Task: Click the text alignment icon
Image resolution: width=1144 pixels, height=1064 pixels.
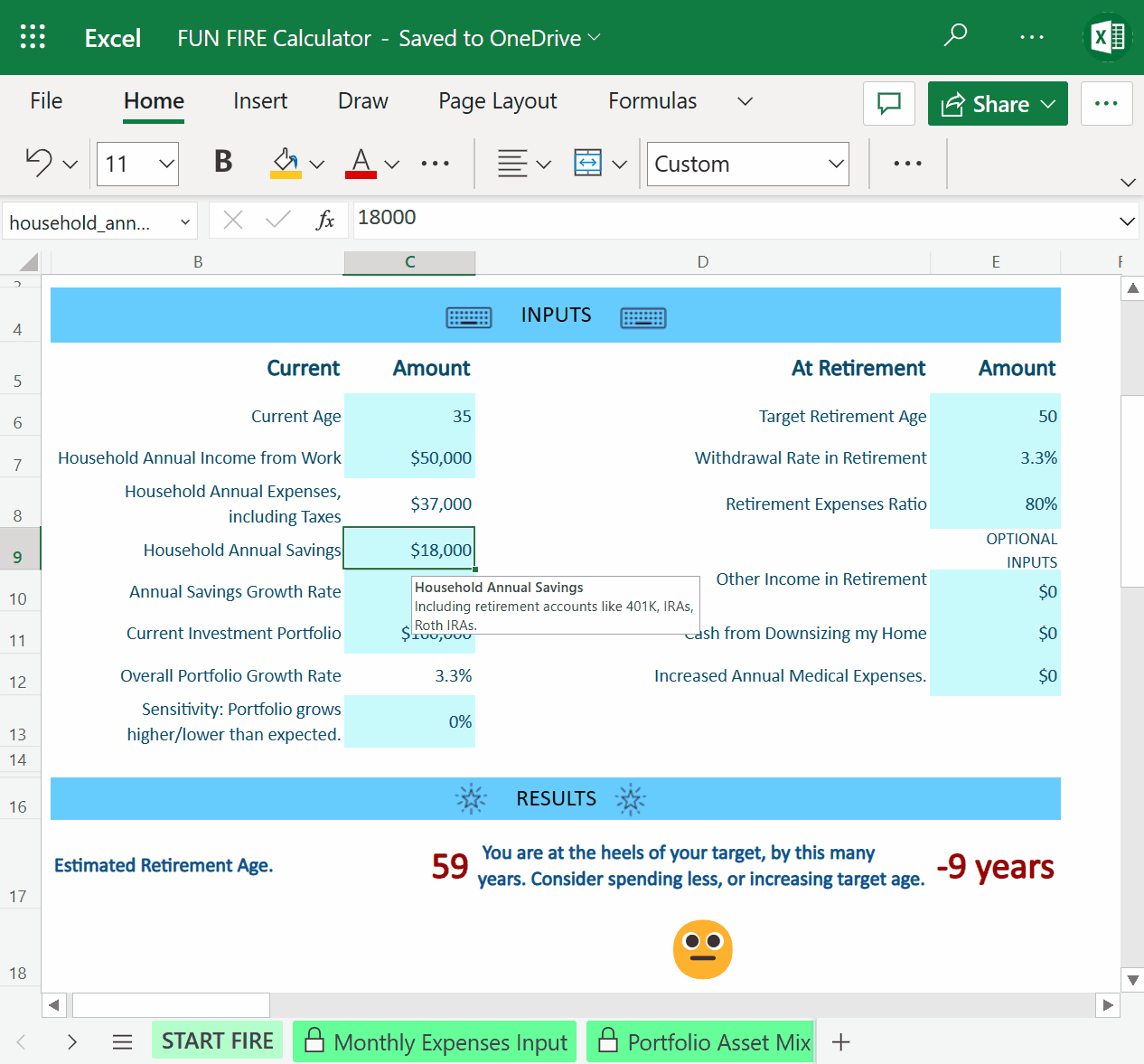Action: [x=512, y=164]
